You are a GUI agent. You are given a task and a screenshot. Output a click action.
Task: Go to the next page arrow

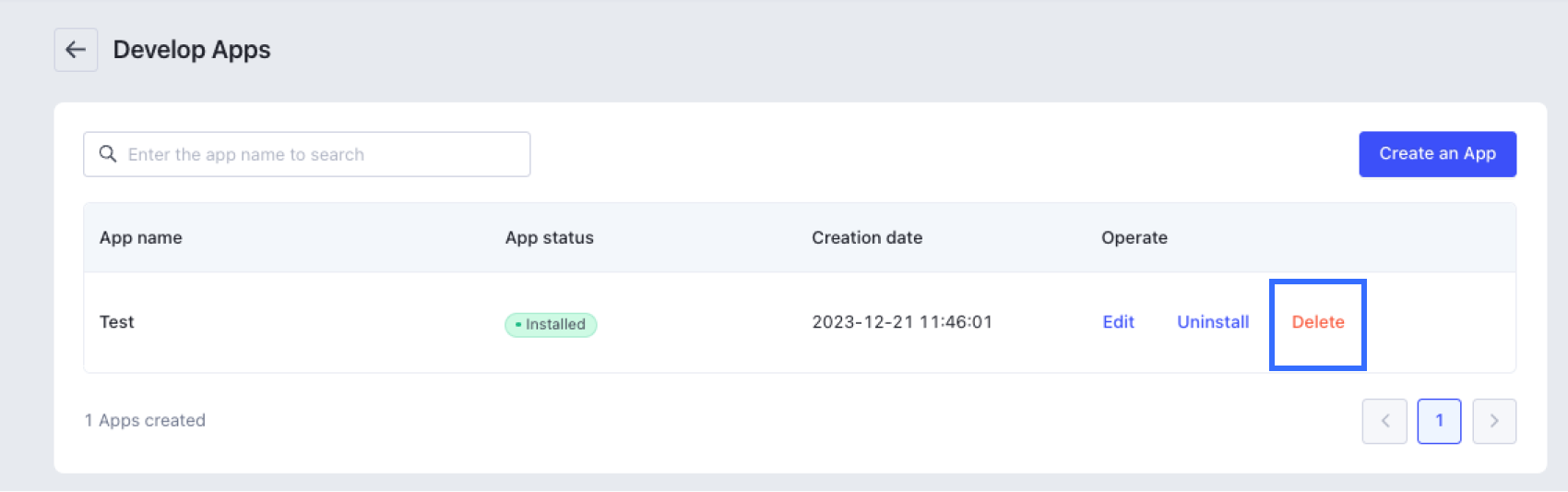click(x=1494, y=421)
